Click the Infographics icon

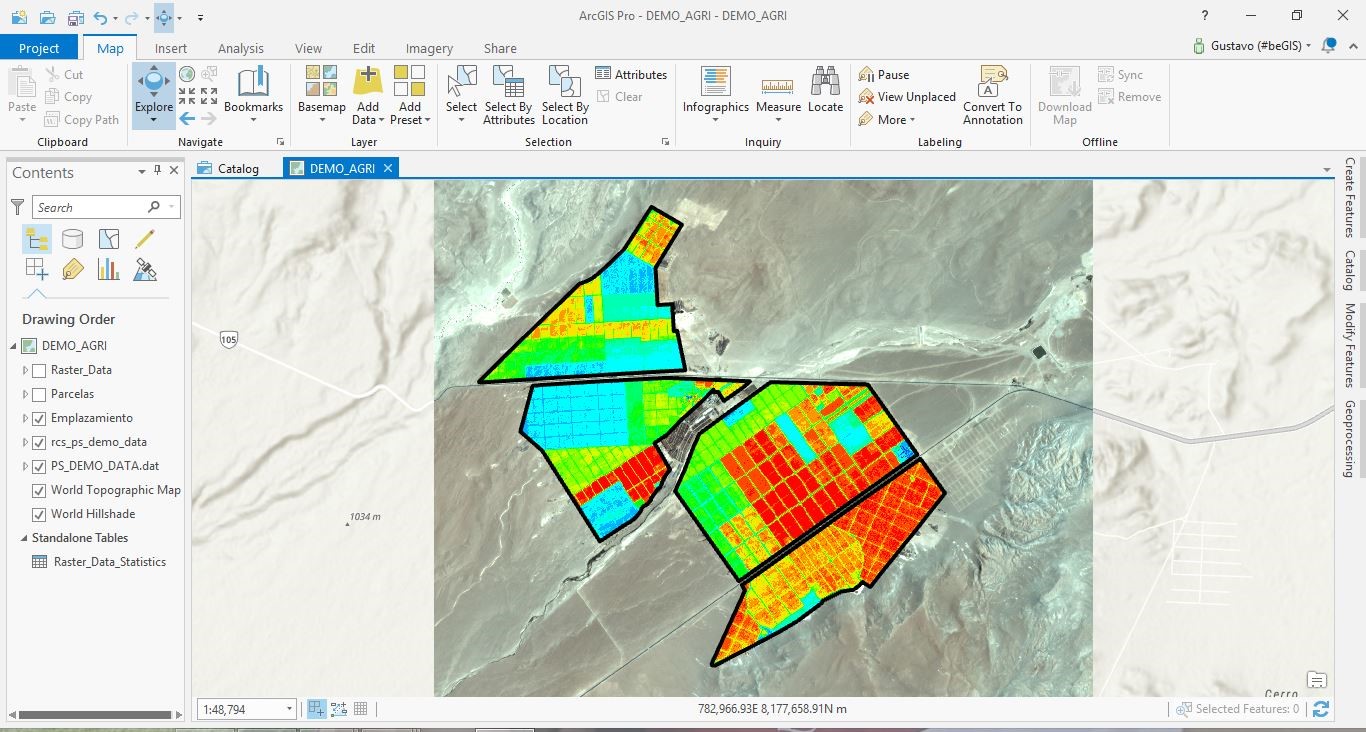pos(715,84)
